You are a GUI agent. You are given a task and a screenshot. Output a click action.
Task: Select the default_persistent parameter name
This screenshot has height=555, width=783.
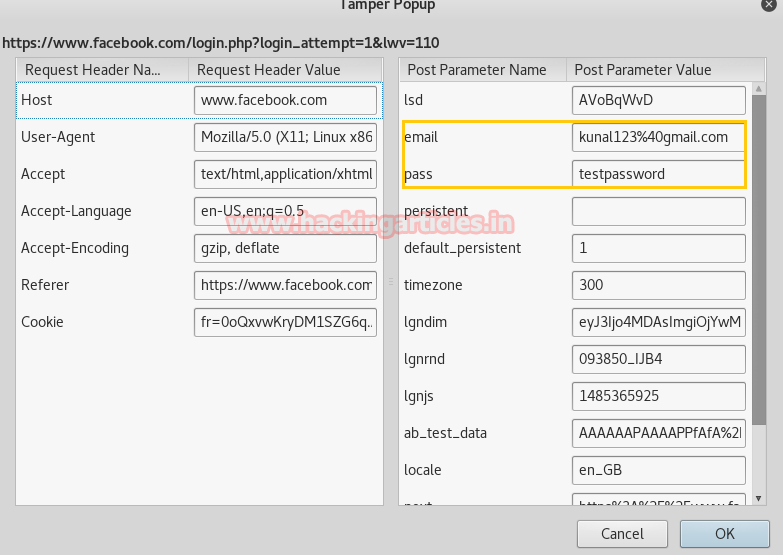462,248
